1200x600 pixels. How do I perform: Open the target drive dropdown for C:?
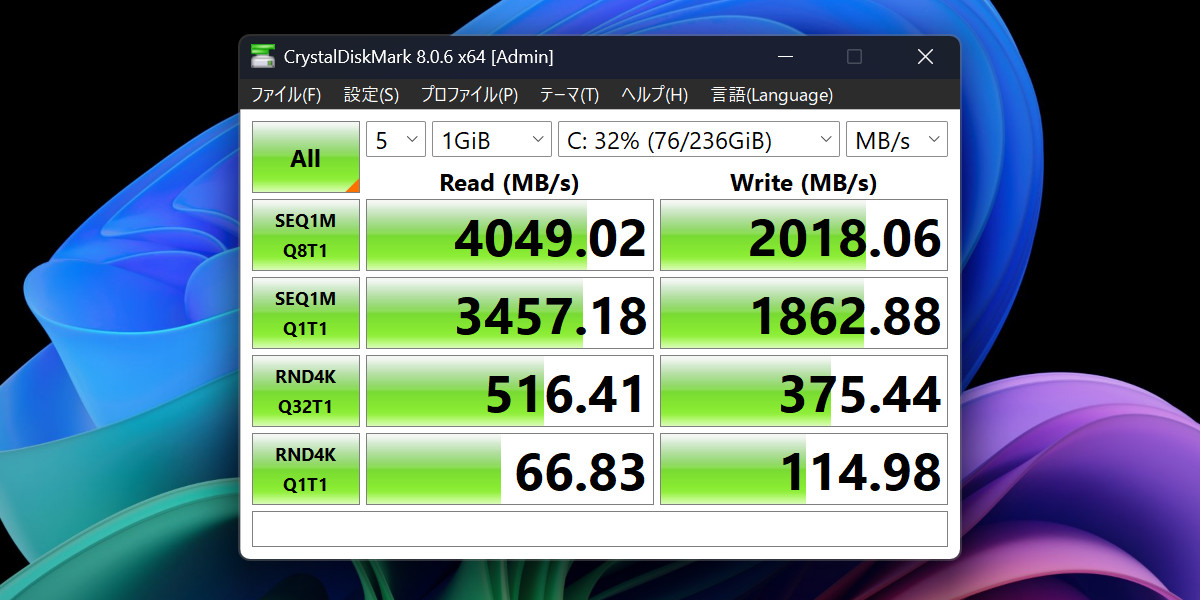click(x=698, y=139)
